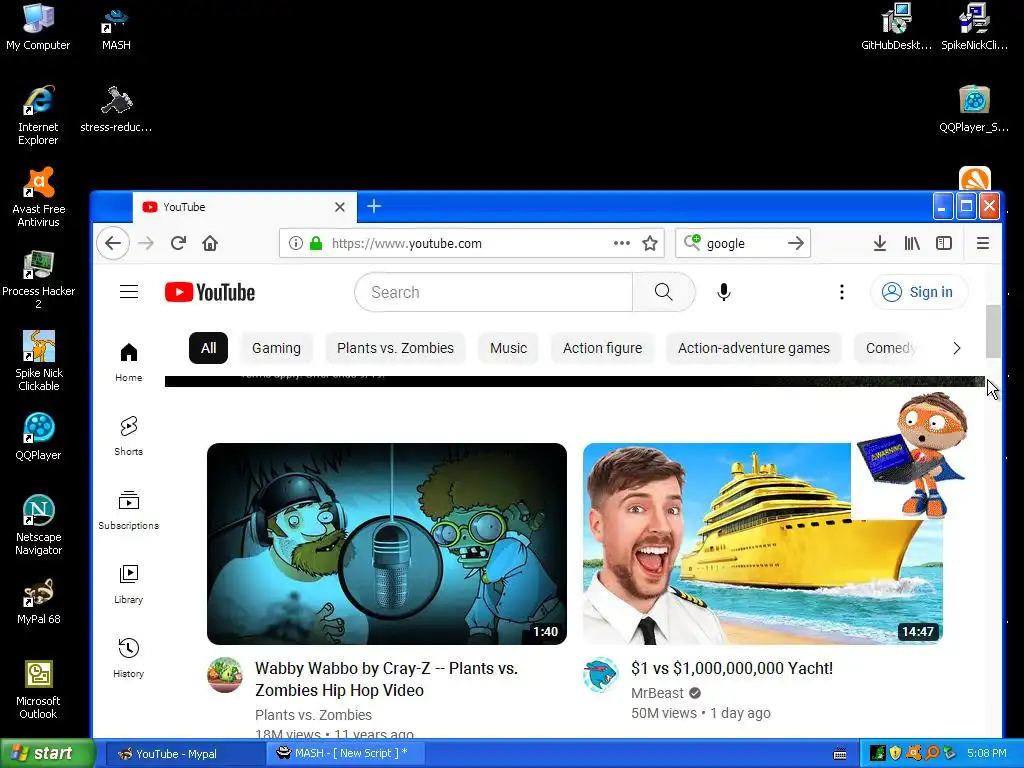Go back with the browser back arrow
Image resolution: width=1024 pixels, height=768 pixels.
tap(113, 244)
